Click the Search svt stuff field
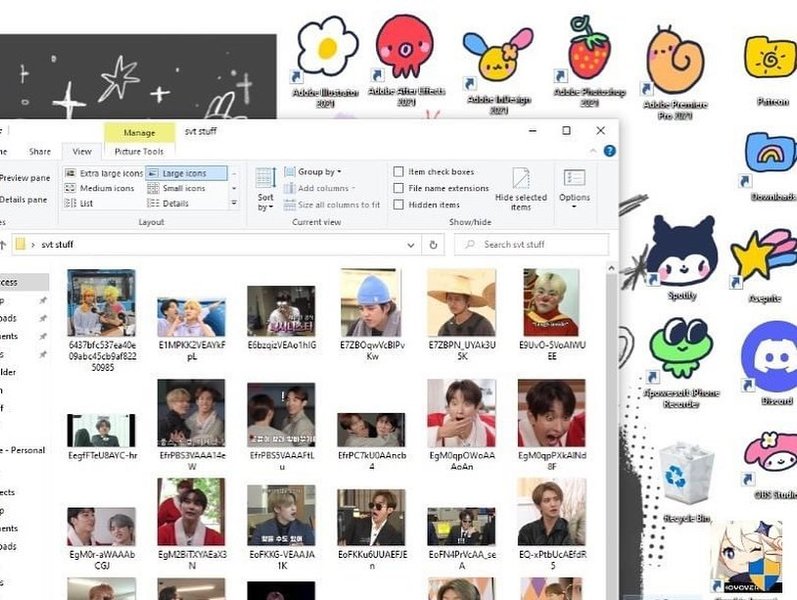 tap(531, 245)
